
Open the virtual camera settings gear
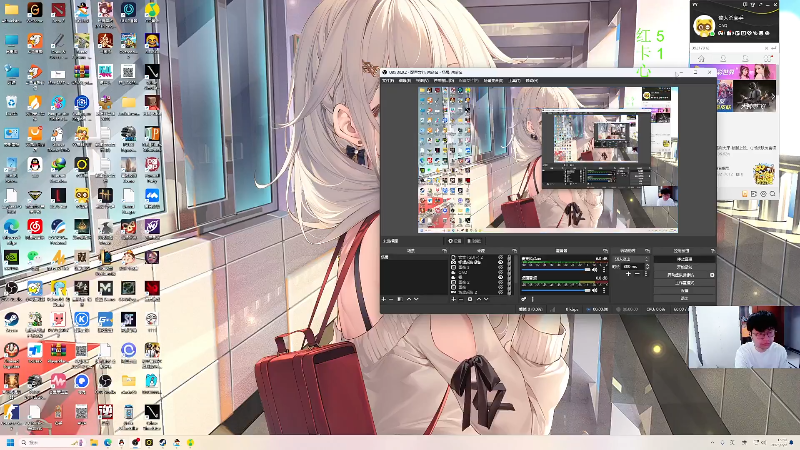point(712,275)
